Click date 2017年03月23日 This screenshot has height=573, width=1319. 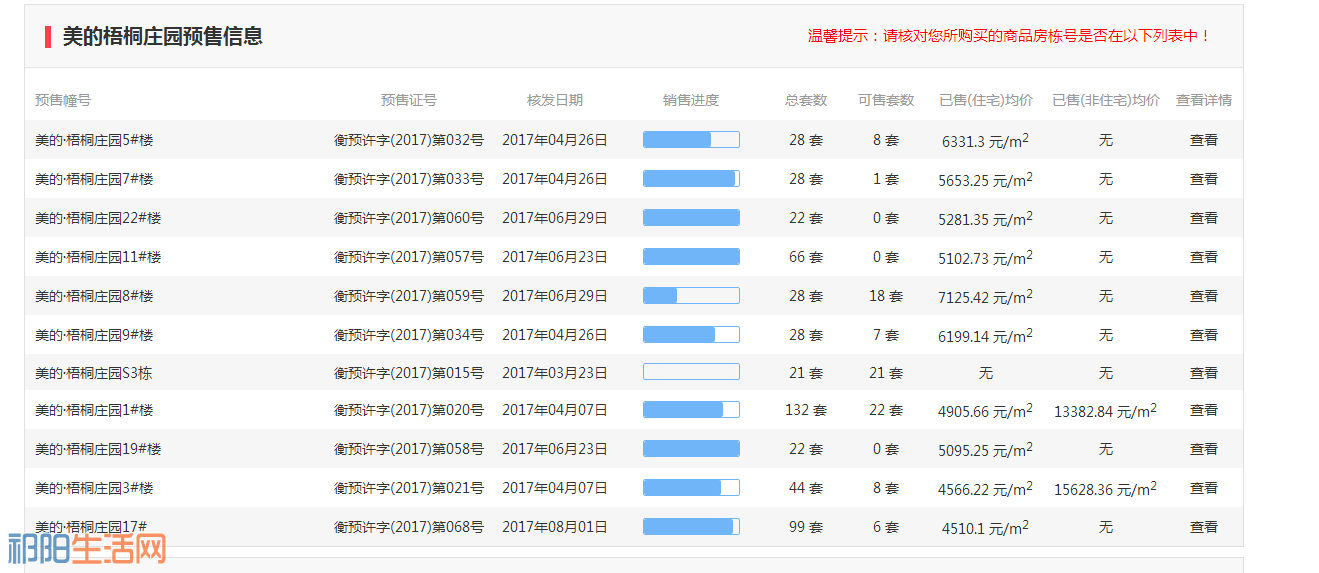pos(555,373)
